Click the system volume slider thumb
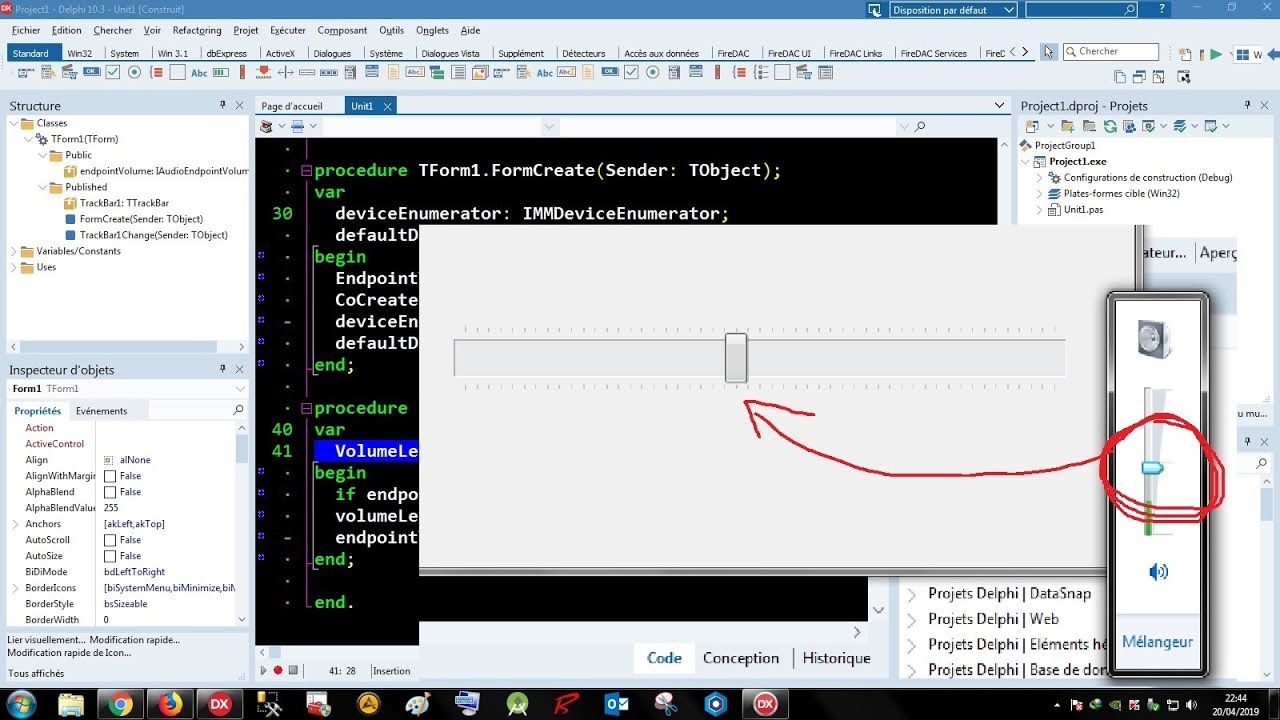The height and width of the screenshot is (720, 1280). [x=1152, y=467]
